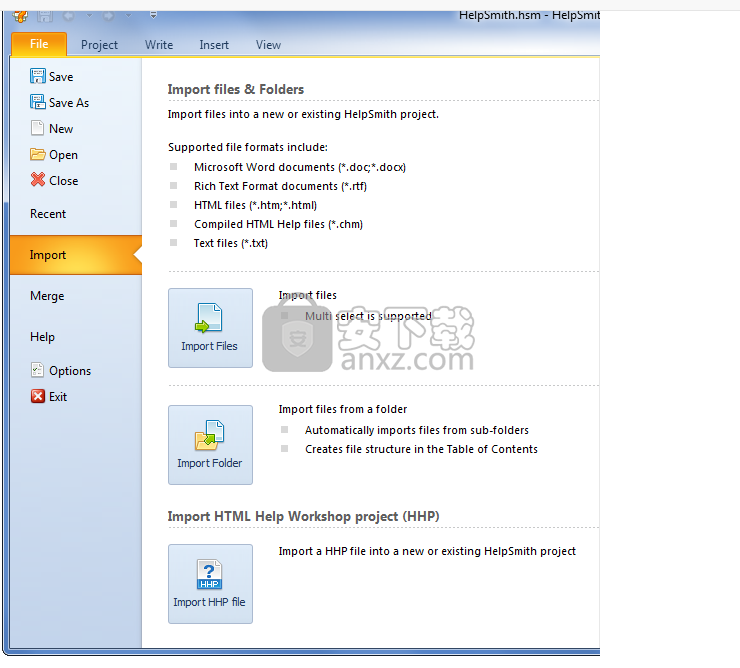Click the Back arrow in quick access toolbar

pyautogui.click(x=68, y=16)
